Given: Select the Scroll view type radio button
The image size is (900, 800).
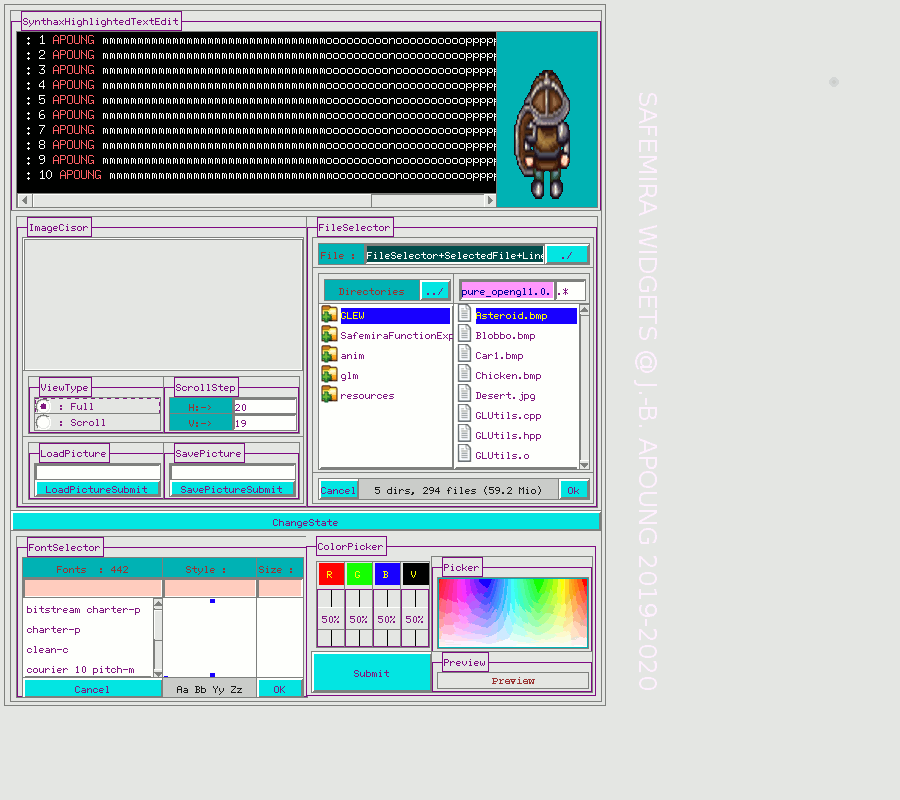Looking at the screenshot, I should pyautogui.click(x=43, y=422).
